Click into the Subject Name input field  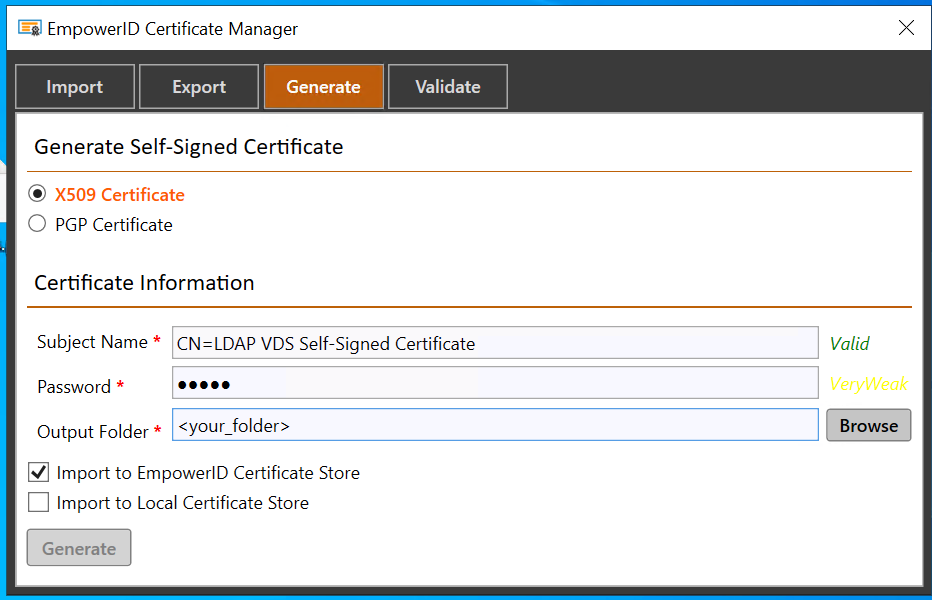[495, 343]
